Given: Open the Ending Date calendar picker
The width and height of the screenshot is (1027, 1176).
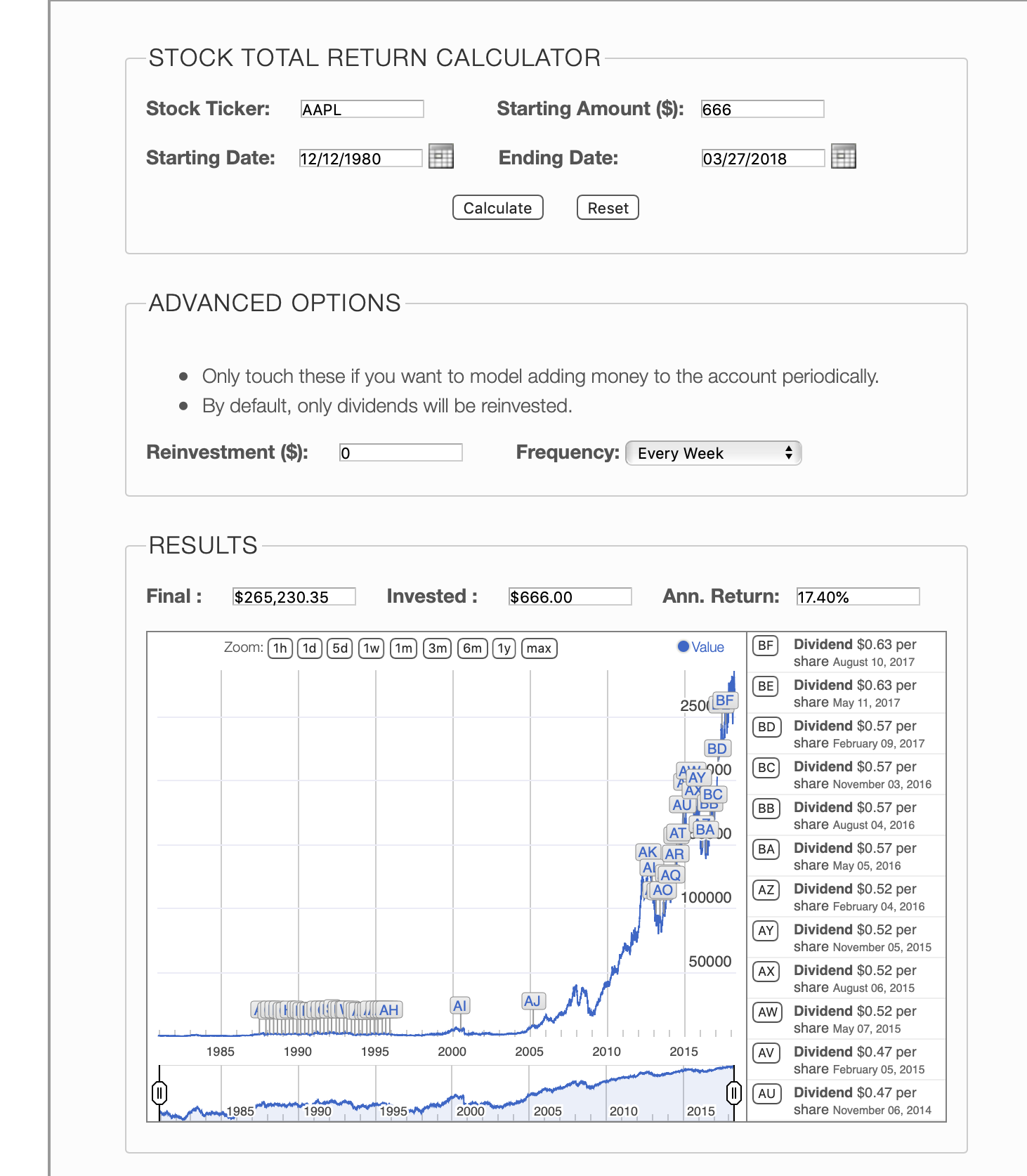Looking at the screenshot, I should click(x=843, y=156).
